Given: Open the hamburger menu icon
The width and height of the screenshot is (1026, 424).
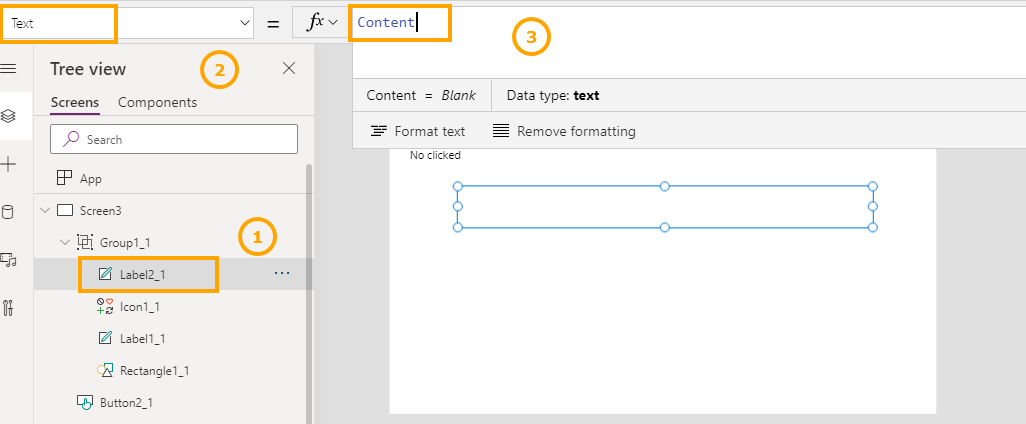Looking at the screenshot, I should coord(9,68).
